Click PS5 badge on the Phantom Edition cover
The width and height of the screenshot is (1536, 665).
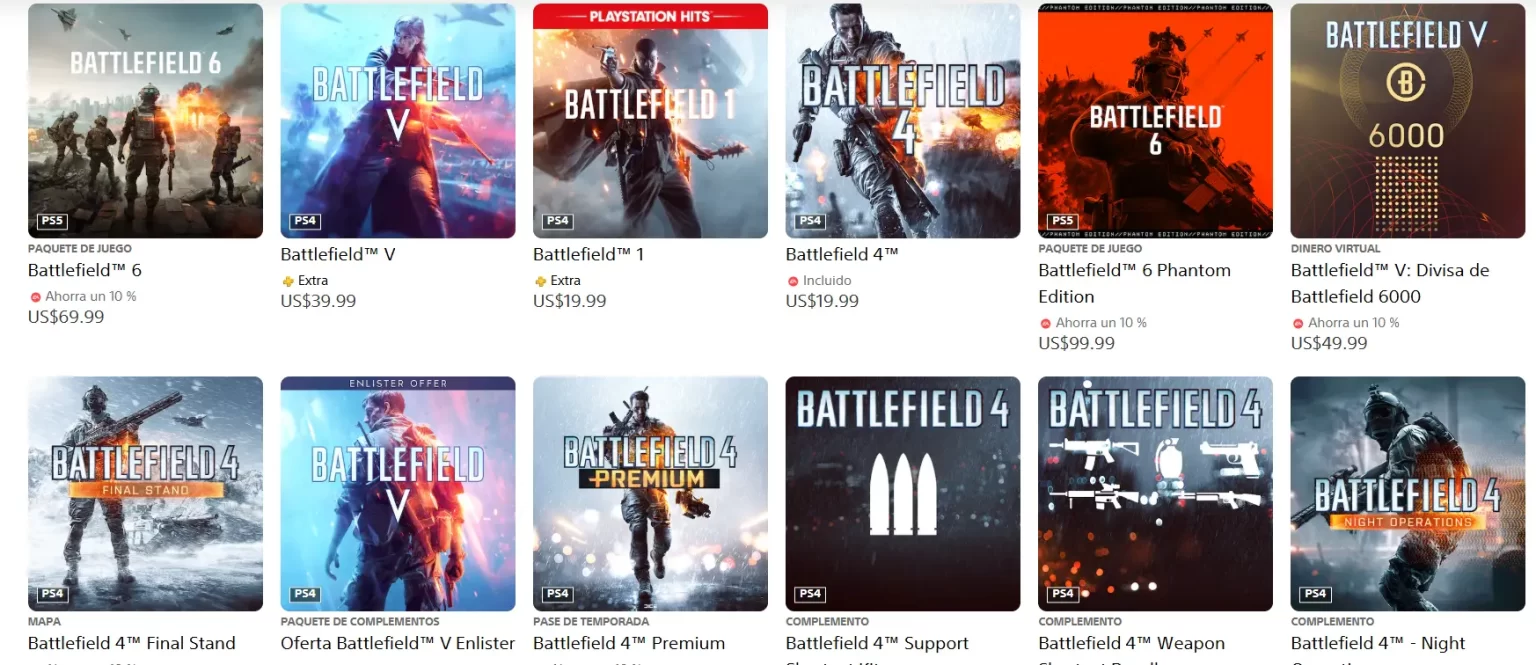click(x=1063, y=221)
